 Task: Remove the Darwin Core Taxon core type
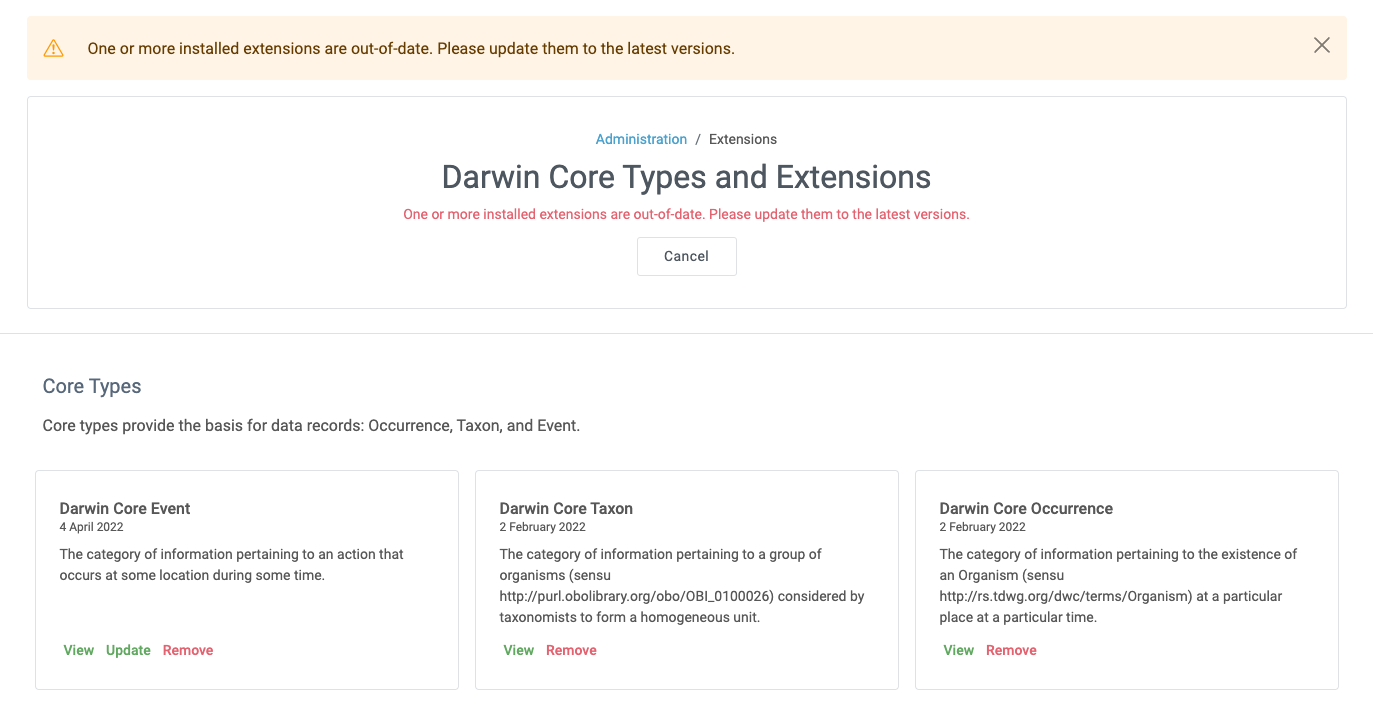tap(571, 650)
